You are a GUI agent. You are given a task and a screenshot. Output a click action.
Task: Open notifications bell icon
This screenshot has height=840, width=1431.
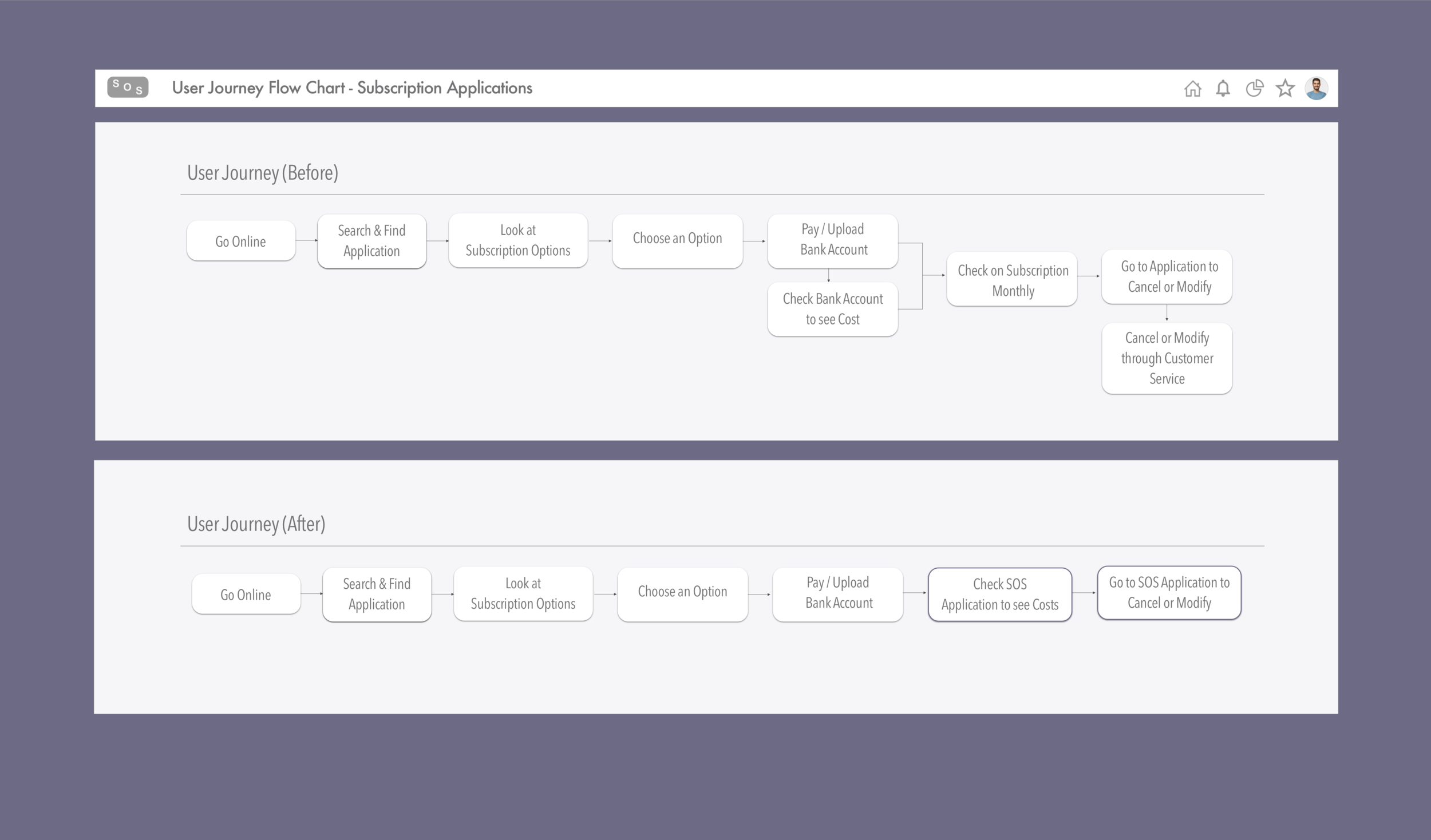[x=1223, y=89]
